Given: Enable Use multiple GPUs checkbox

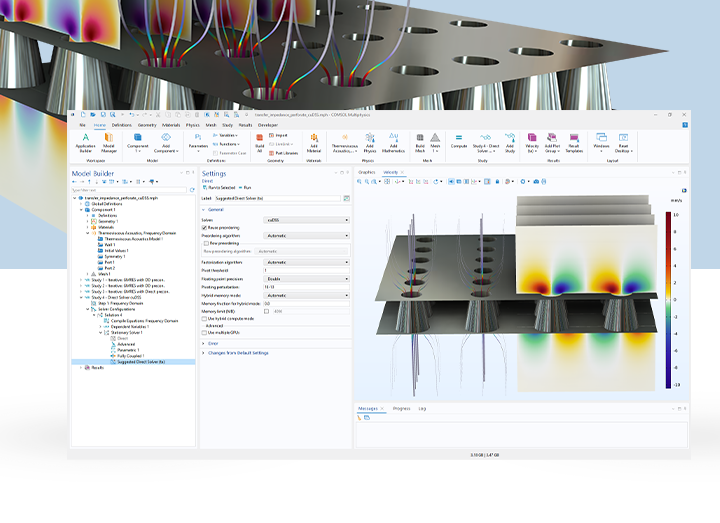Looking at the screenshot, I should click(206, 331).
